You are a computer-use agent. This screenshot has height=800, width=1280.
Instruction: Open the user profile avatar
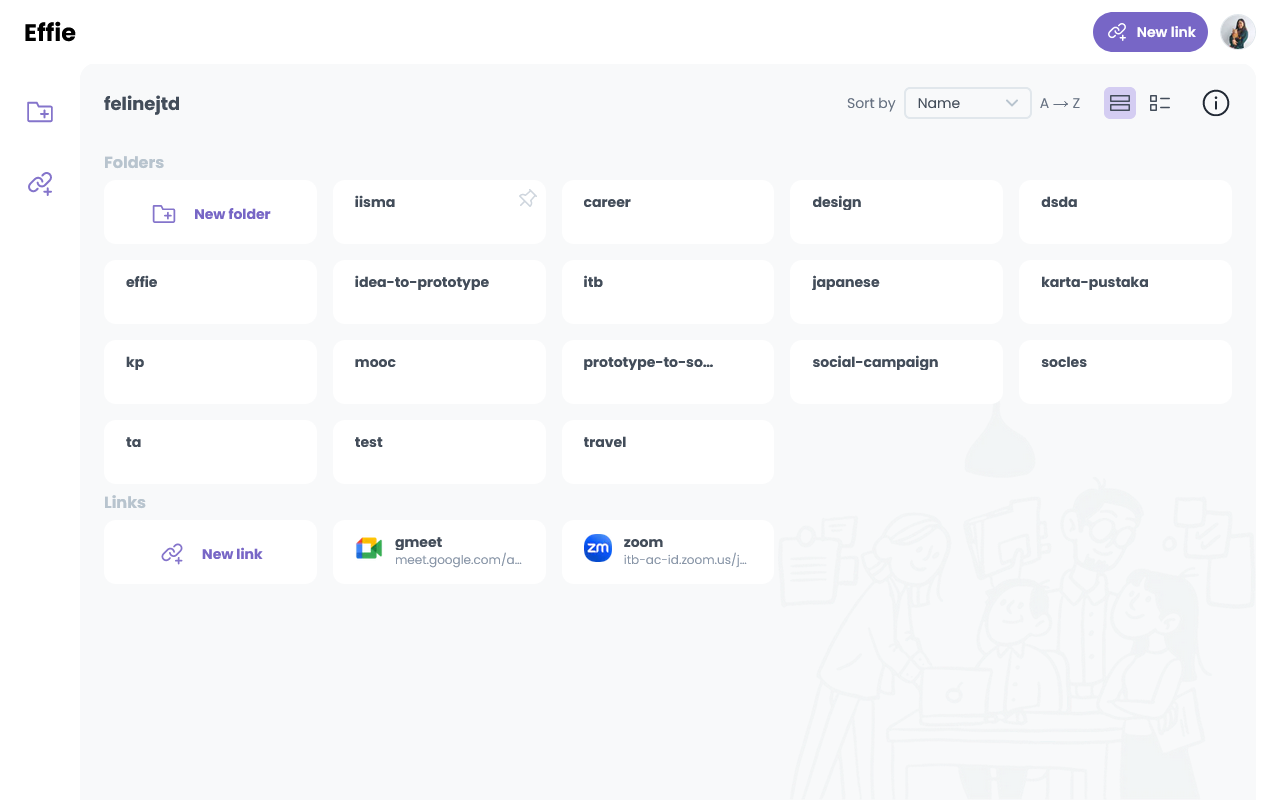1238,32
